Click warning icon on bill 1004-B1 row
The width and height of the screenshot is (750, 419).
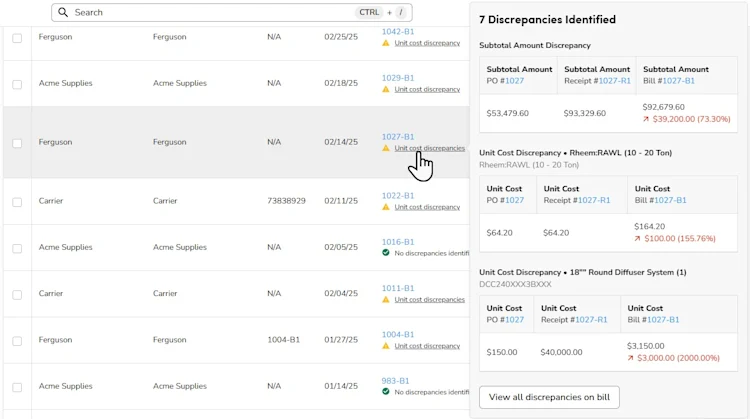[x=386, y=346]
